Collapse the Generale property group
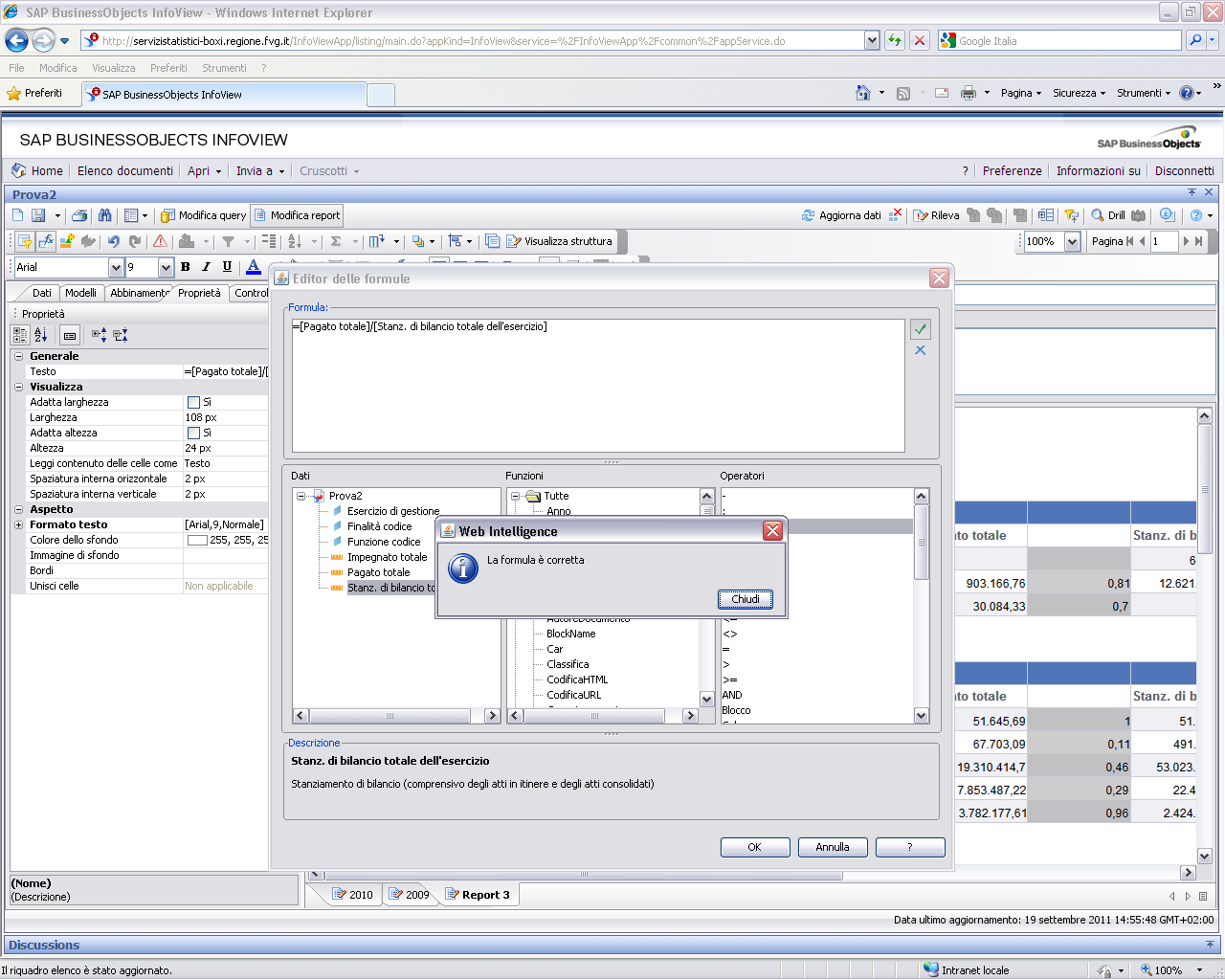The width and height of the screenshot is (1225, 980). 18,356
